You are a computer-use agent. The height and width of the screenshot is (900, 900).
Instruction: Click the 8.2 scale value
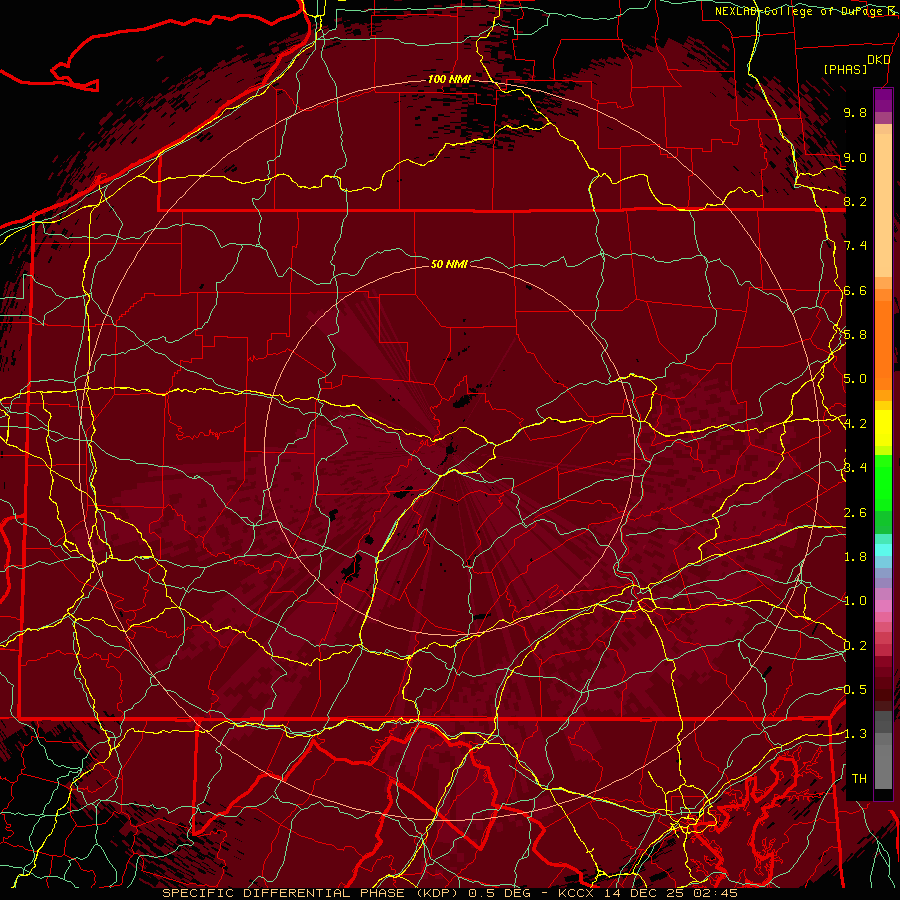coord(855,201)
